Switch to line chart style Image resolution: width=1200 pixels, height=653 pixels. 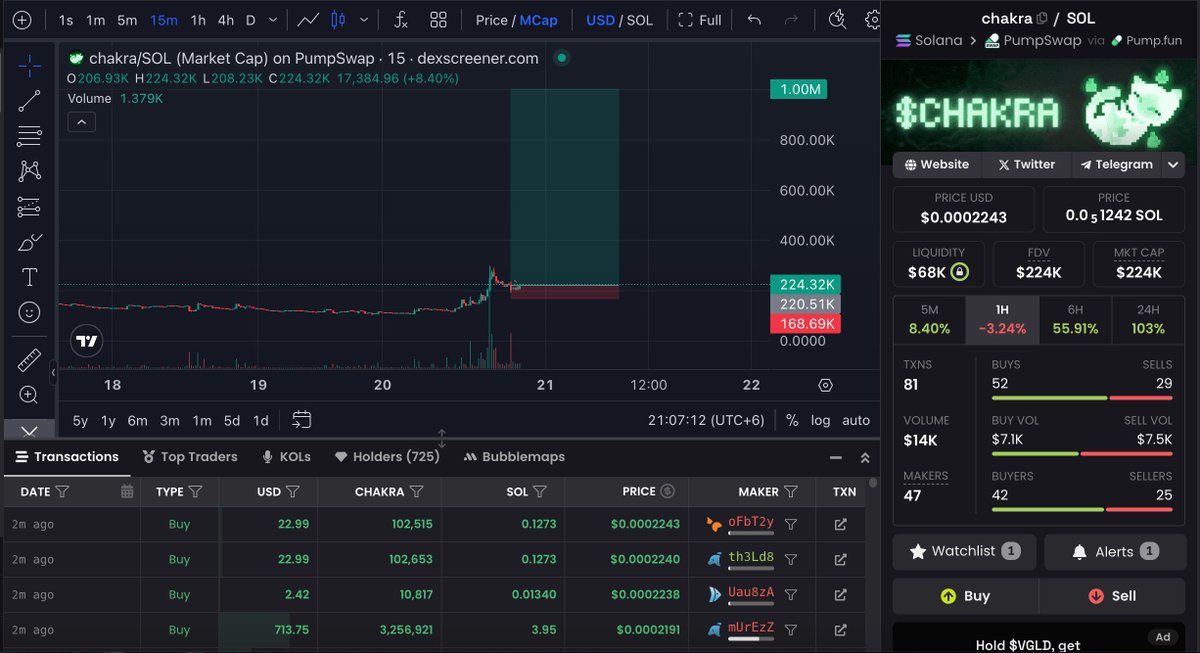[308, 20]
